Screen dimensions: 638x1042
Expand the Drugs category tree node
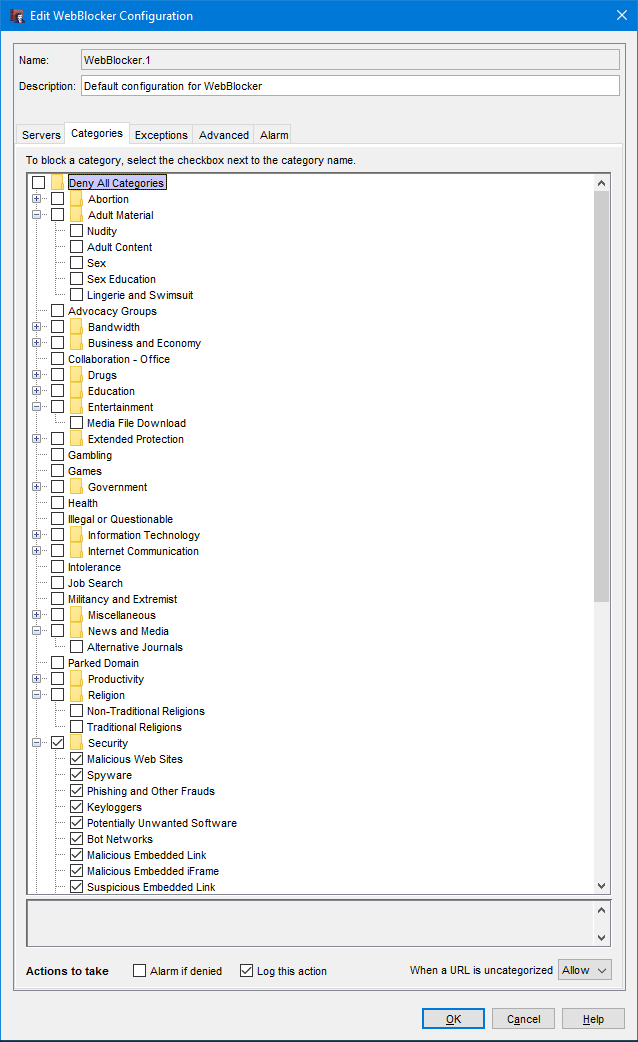[x=37, y=375]
